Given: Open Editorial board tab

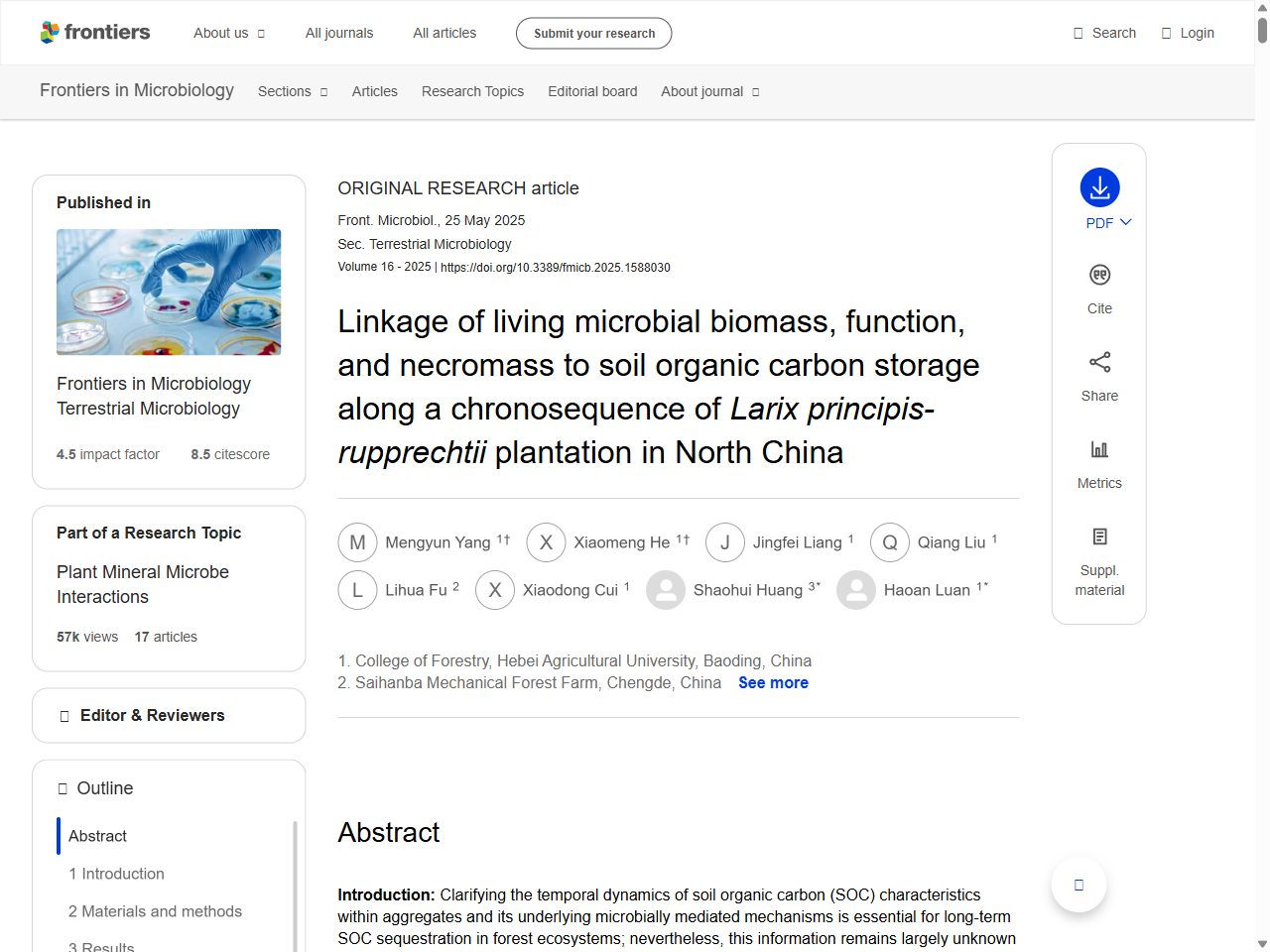Looking at the screenshot, I should (592, 91).
